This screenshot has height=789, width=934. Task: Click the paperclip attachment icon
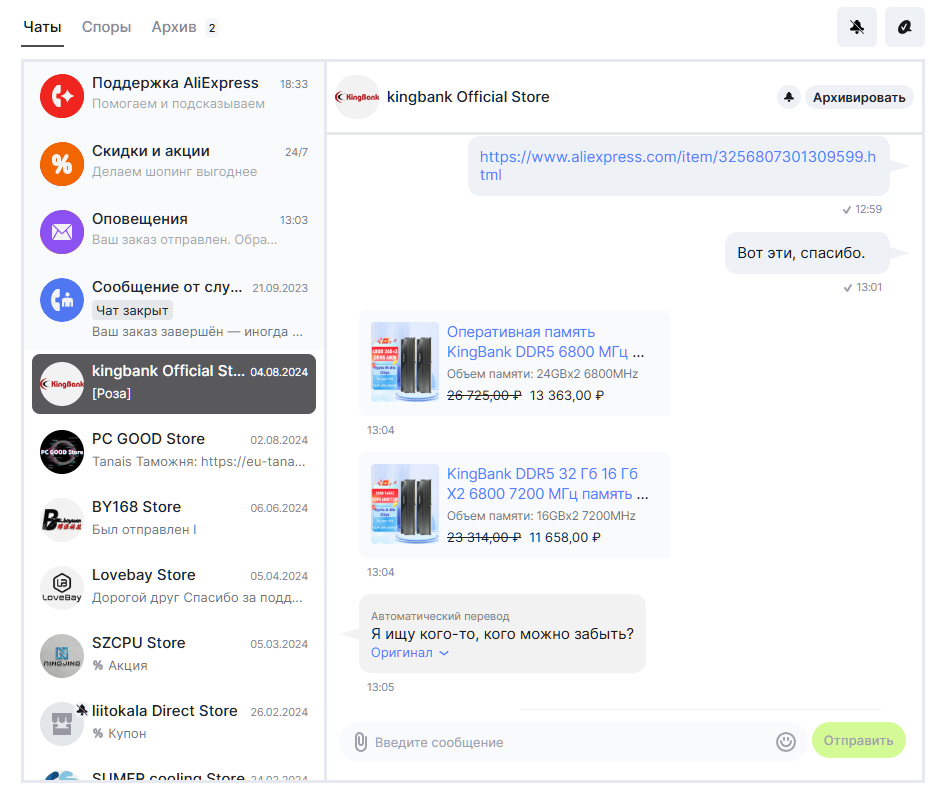tap(360, 741)
